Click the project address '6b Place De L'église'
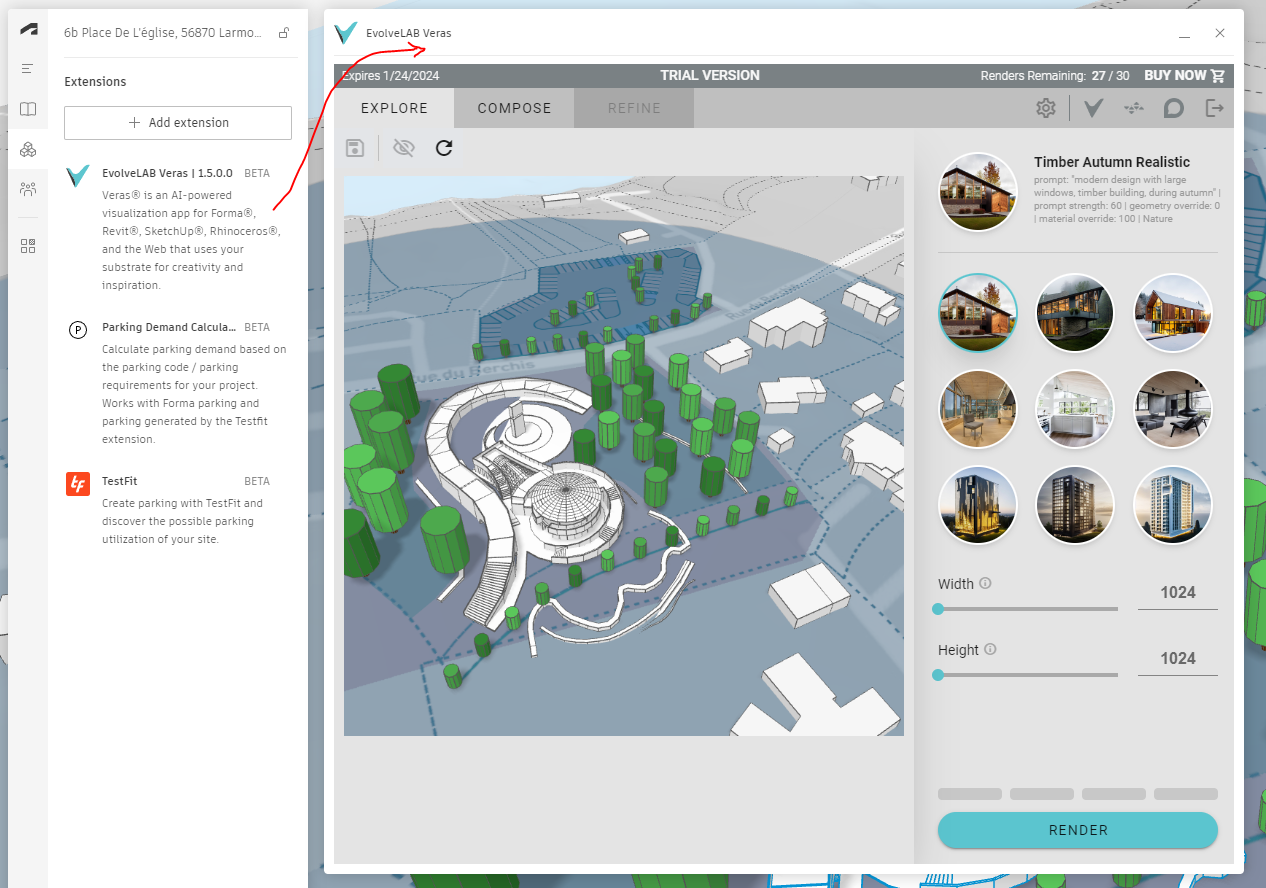 (163, 33)
